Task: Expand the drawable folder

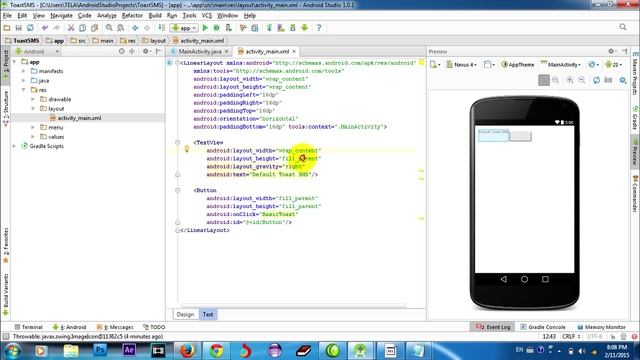Action: tap(33, 99)
